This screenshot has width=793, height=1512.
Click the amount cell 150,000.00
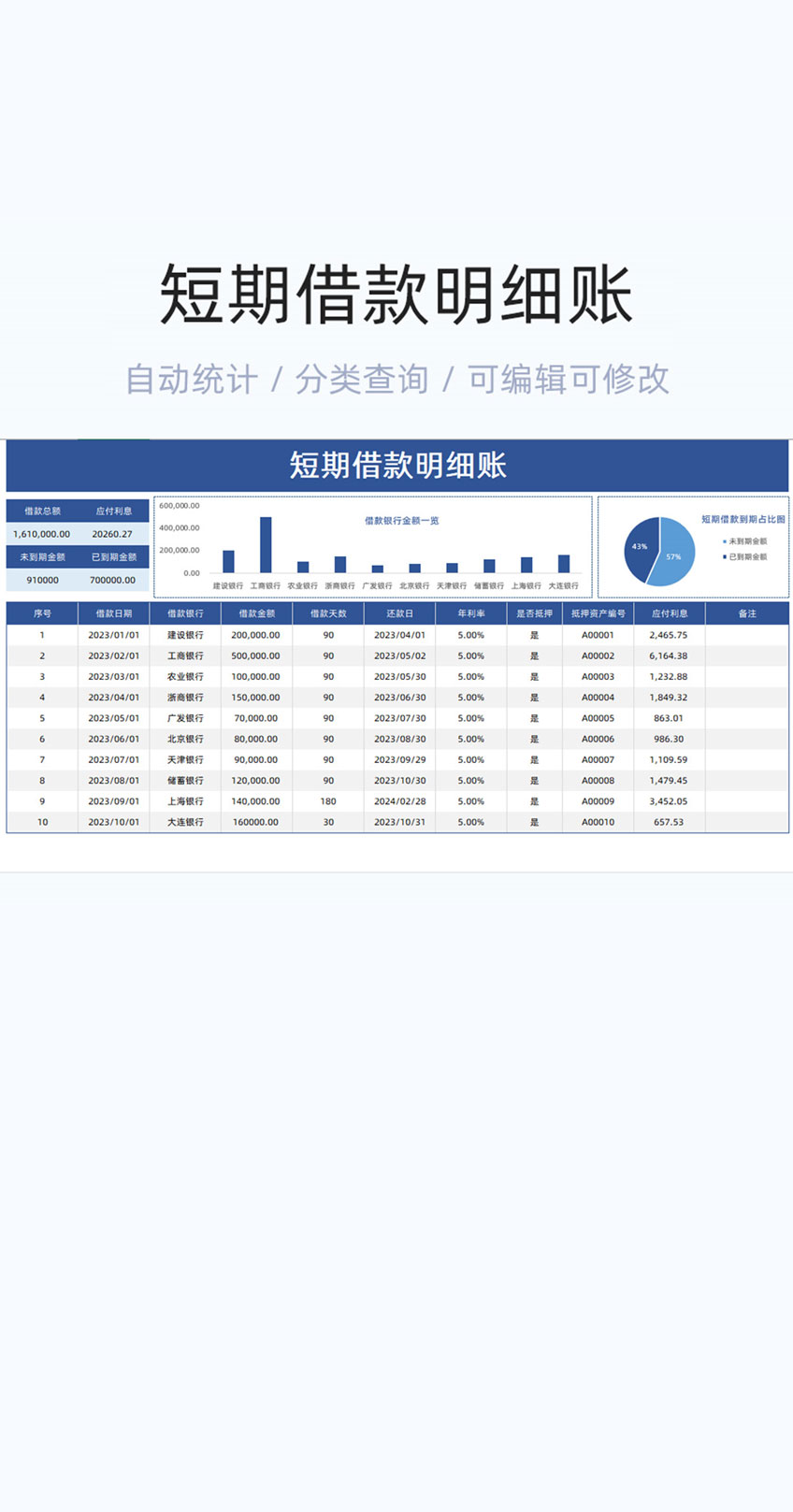(x=256, y=698)
